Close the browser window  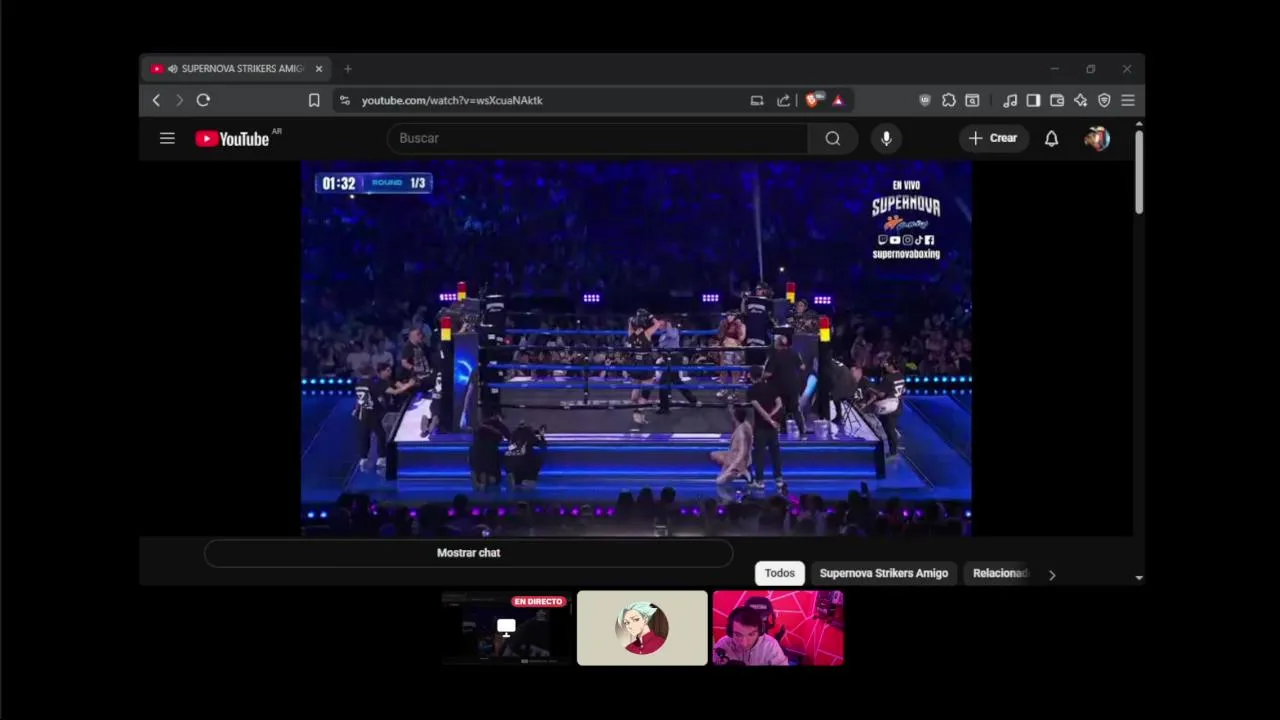pyautogui.click(x=1127, y=69)
